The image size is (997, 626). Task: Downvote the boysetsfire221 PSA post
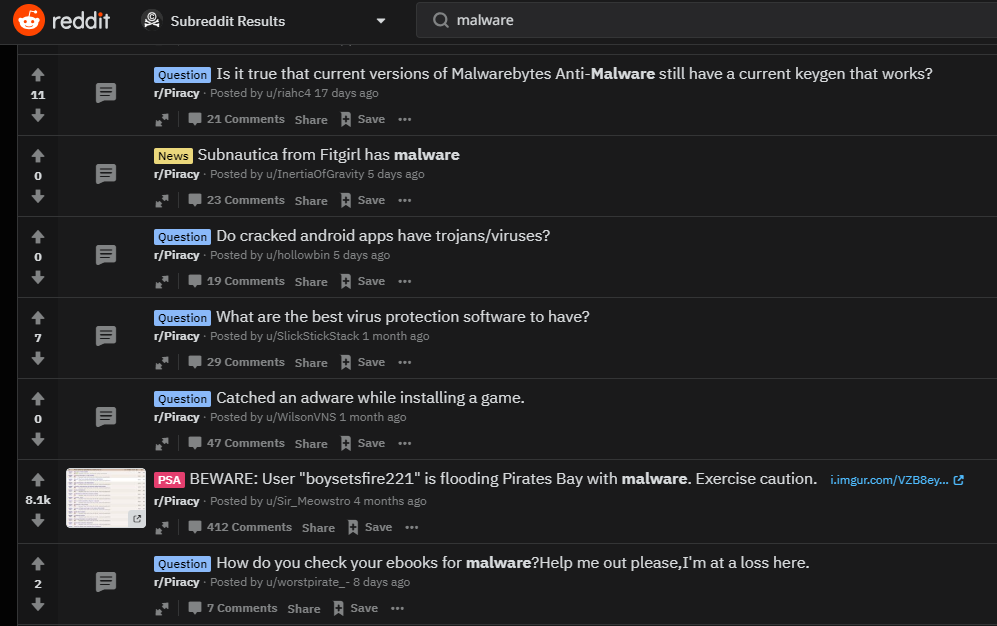click(x=38, y=521)
